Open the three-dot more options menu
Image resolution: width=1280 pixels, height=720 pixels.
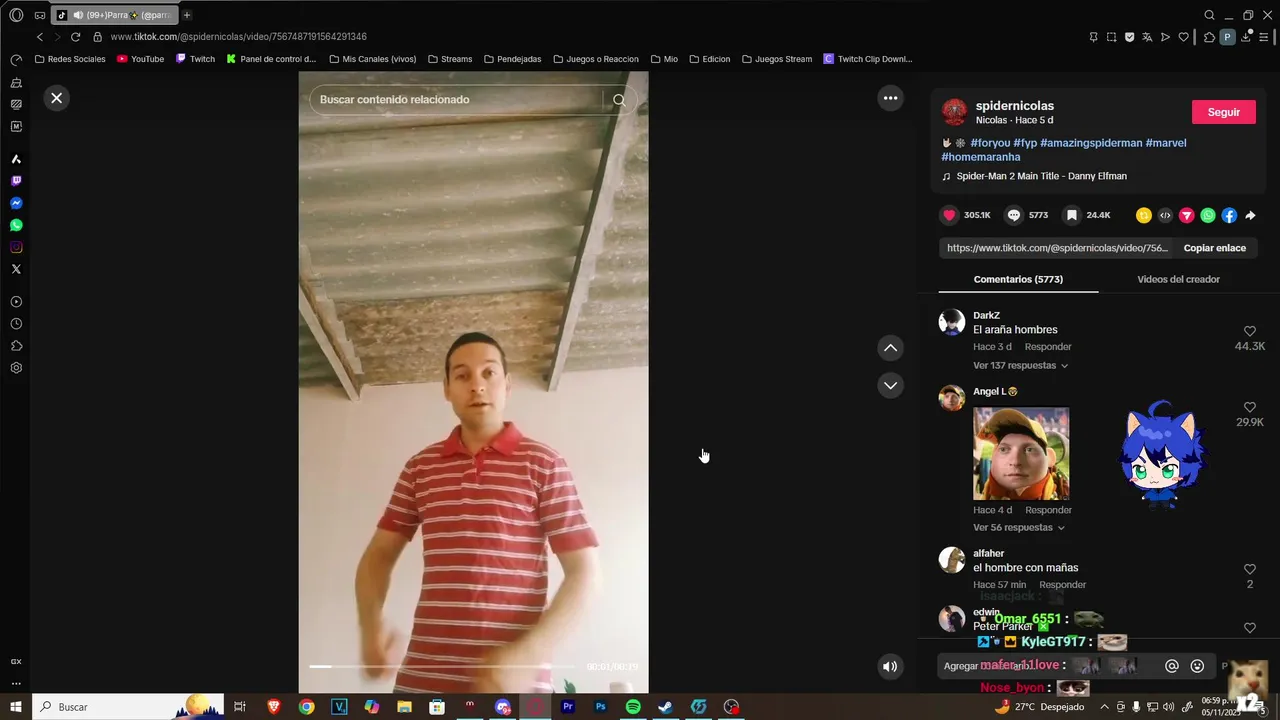[x=890, y=98]
